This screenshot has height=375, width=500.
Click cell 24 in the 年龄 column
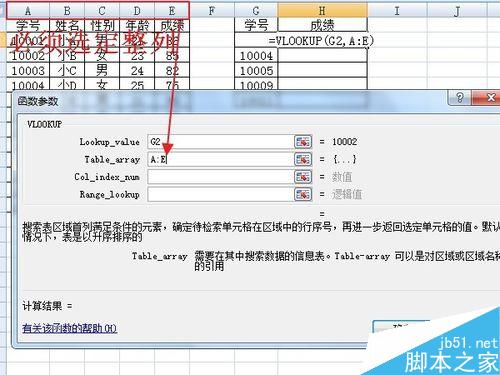(x=137, y=70)
